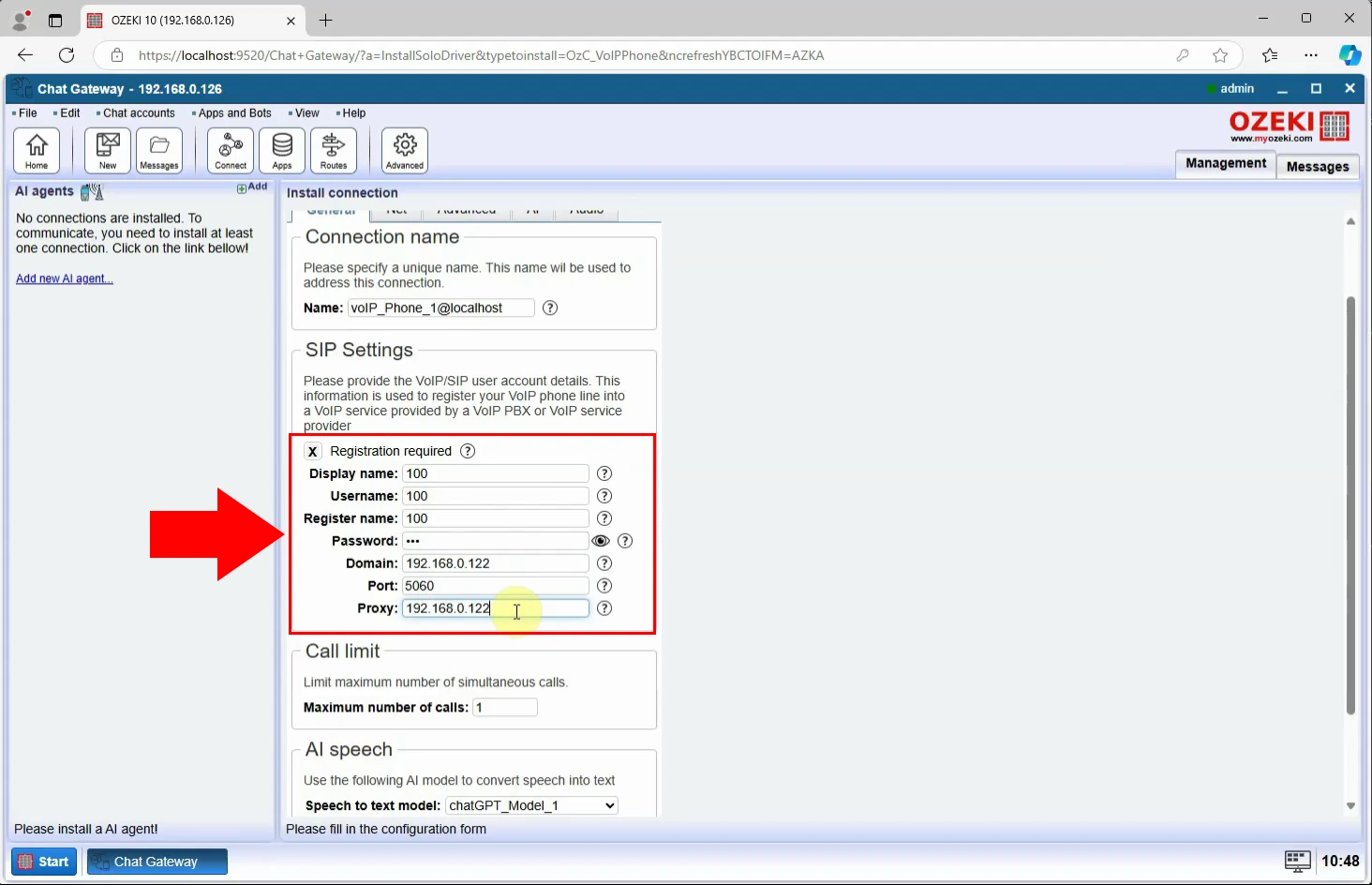Screen dimensions: 1372x885
Task: Click help icon beside Register name
Action: [604, 518]
